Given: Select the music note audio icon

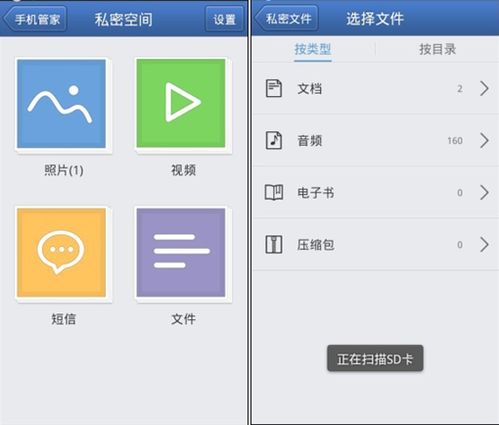Looking at the screenshot, I should [274, 140].
